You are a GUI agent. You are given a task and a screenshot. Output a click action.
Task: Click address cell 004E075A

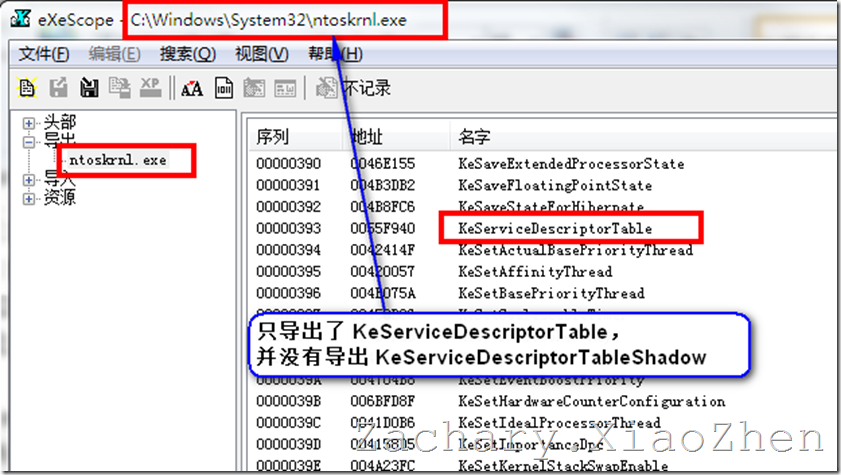382,293
